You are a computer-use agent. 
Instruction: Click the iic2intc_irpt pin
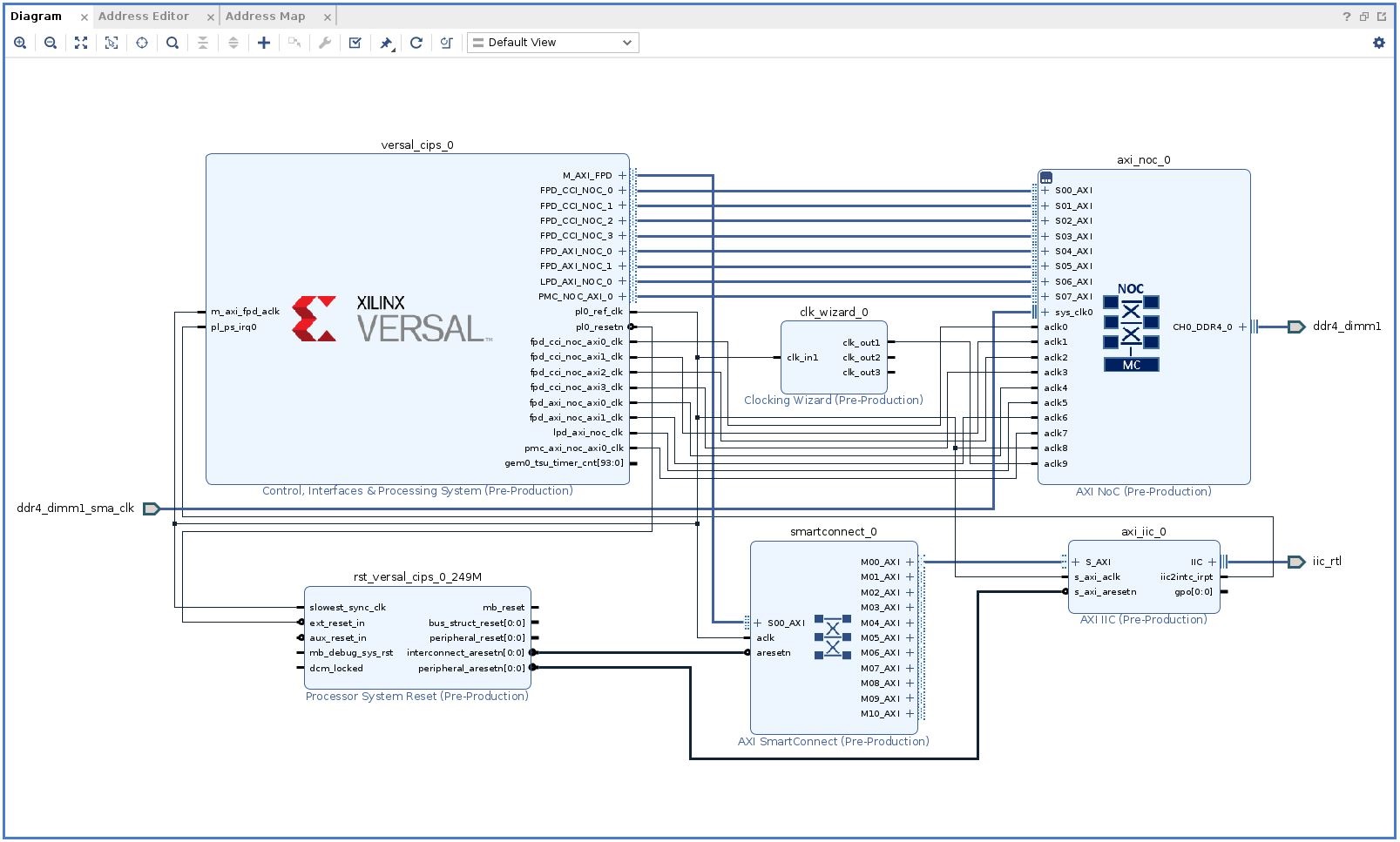coord(1187,577)
